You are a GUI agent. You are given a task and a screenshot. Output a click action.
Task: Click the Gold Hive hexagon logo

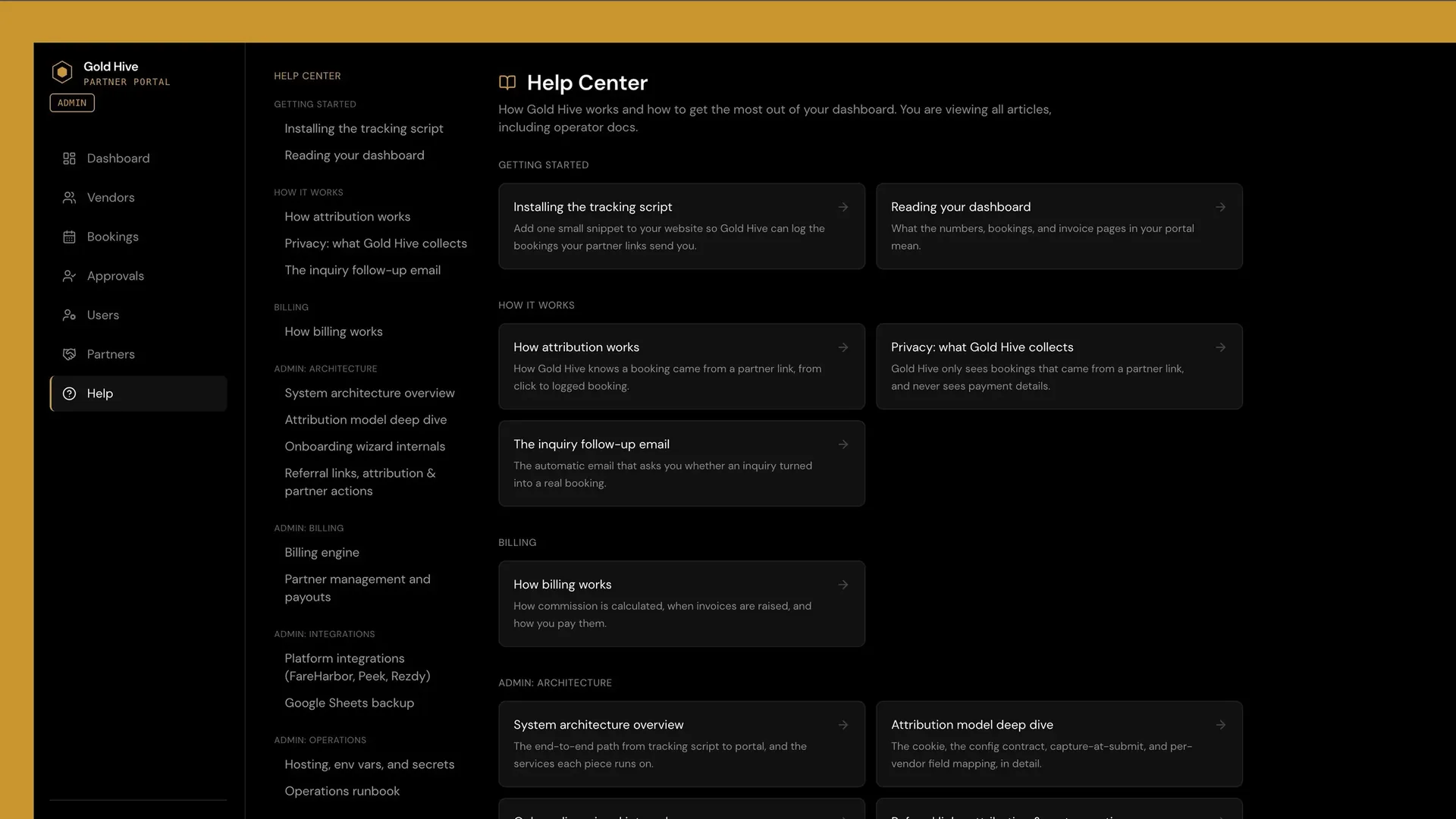tap(62, 73)
